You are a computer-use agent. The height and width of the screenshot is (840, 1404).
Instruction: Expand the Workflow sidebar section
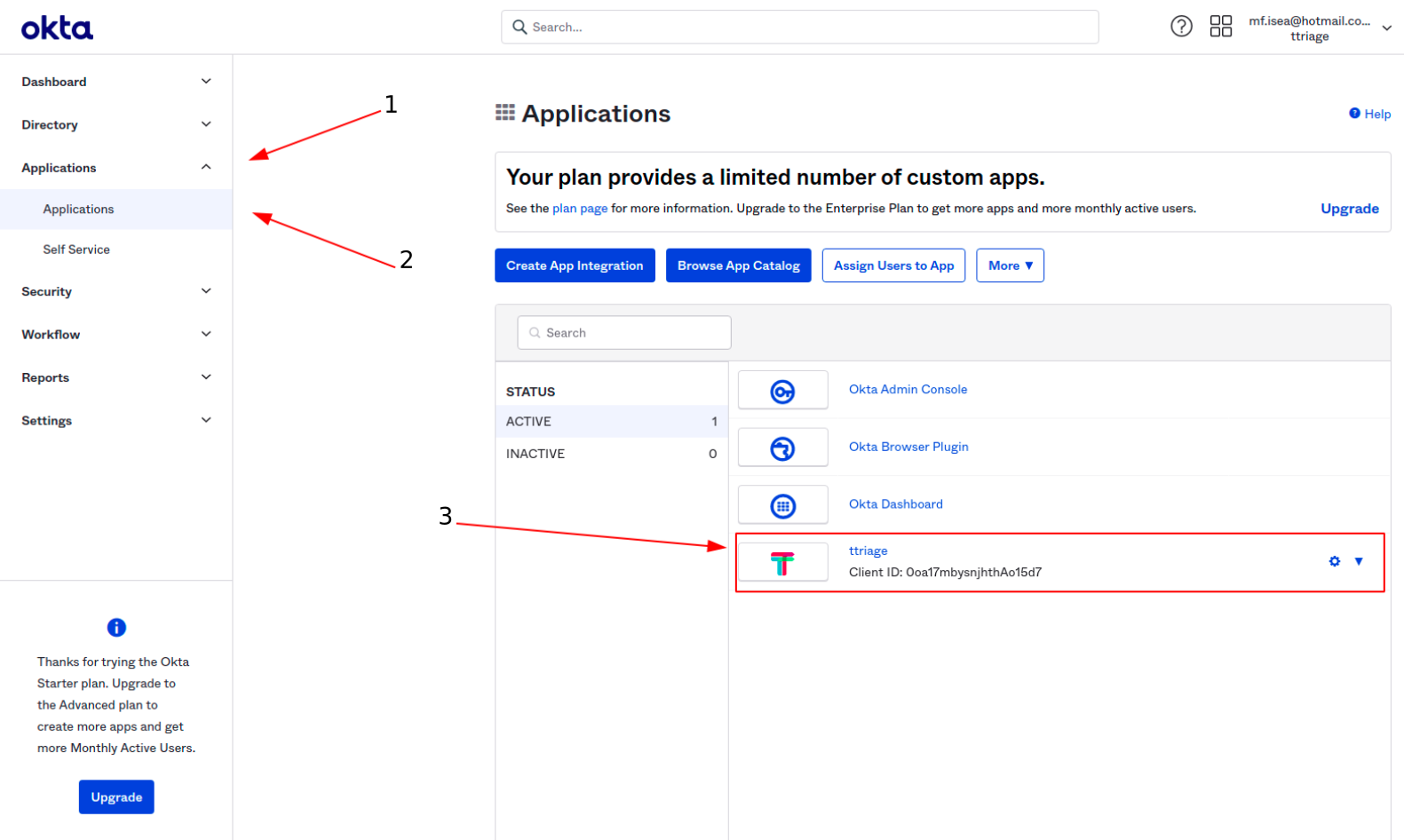(x=116, y=334)
